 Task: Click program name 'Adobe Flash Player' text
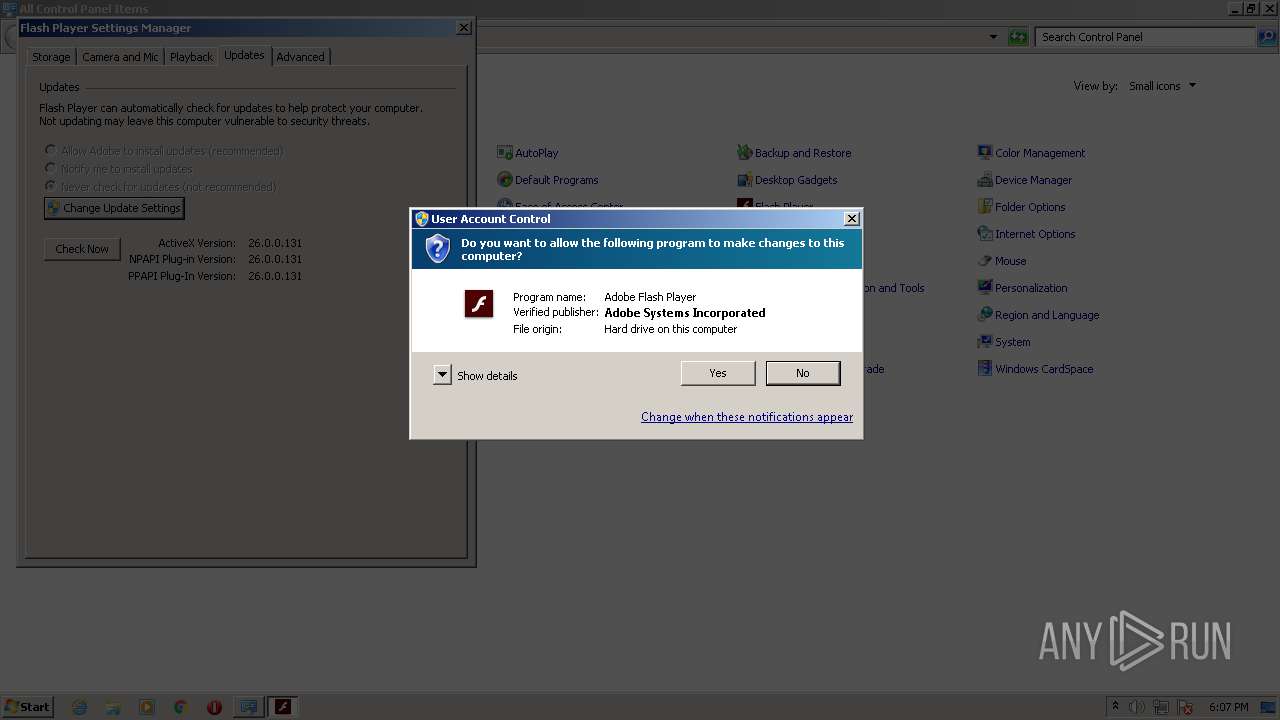[x=650, y=297]
